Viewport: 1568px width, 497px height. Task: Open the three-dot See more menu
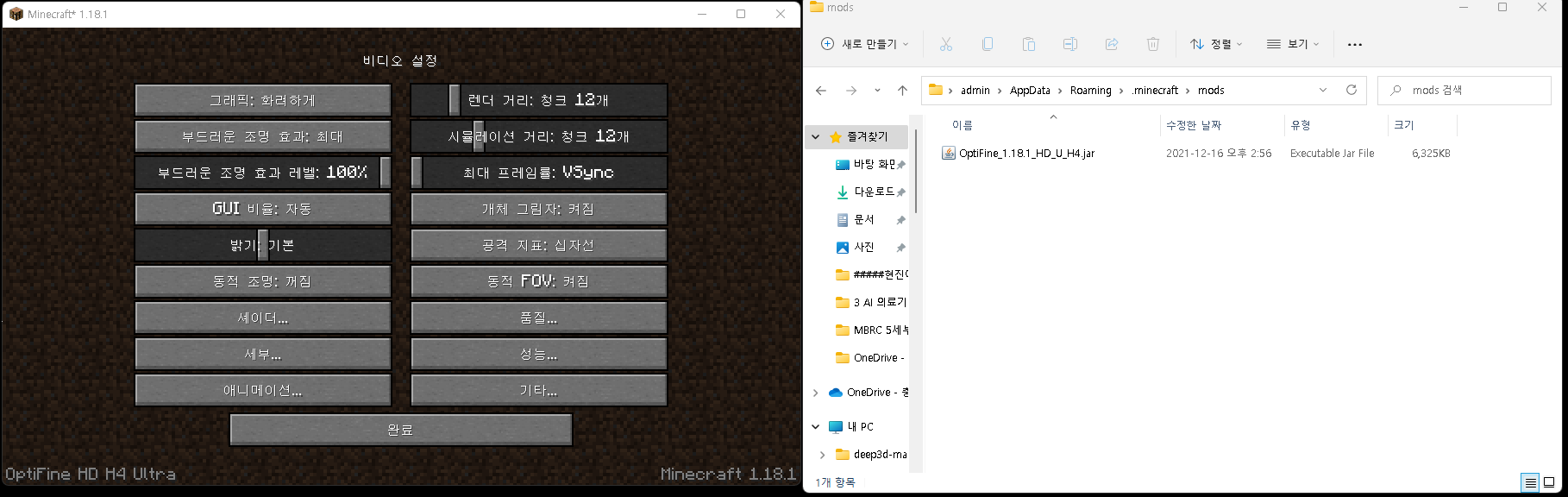pyautogui.click(x=1354, y=45)
